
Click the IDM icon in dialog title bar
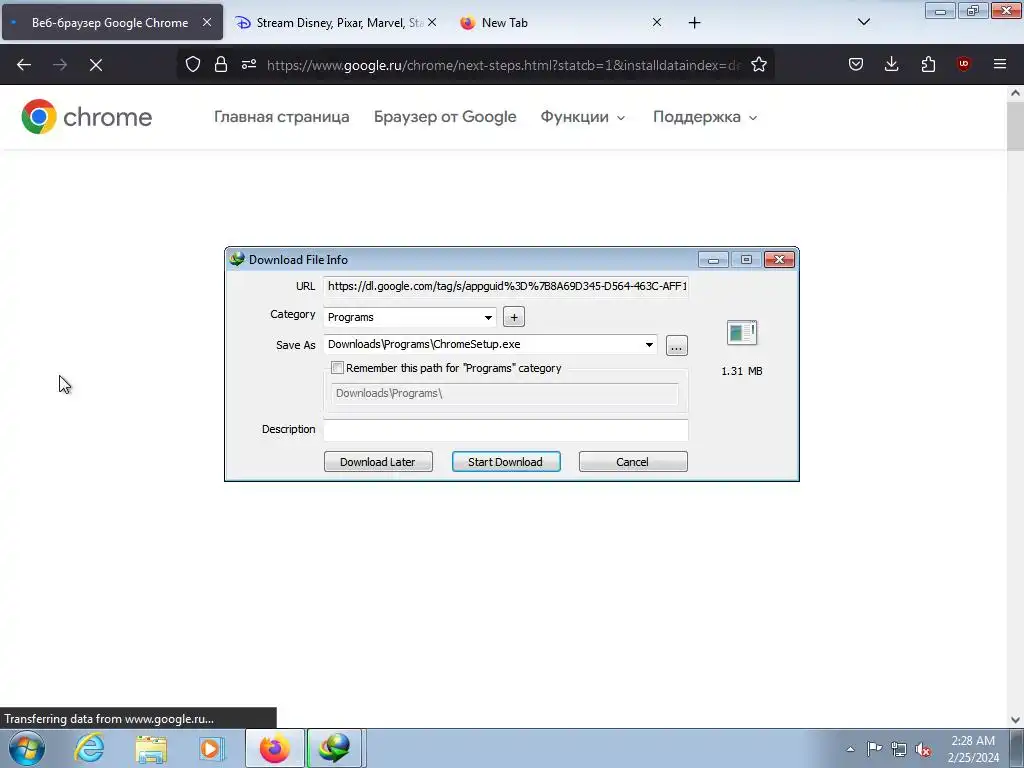237,259
